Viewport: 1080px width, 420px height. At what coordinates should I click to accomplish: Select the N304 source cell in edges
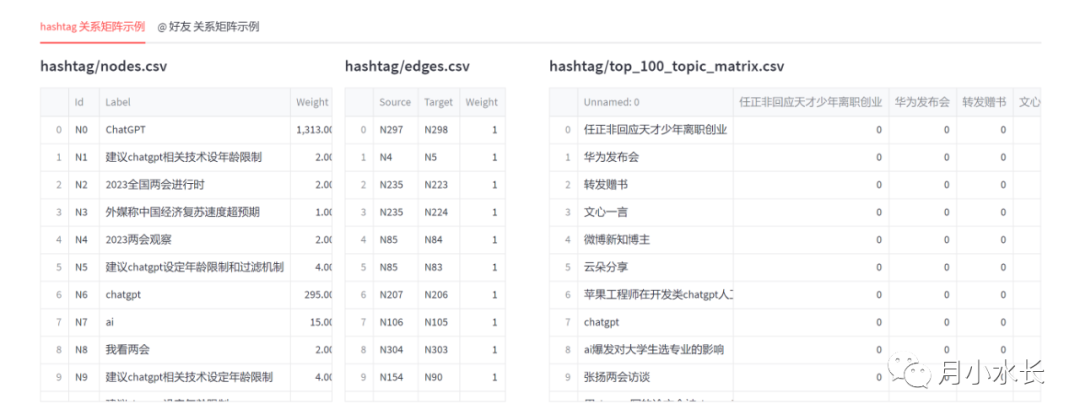[395, 350]
